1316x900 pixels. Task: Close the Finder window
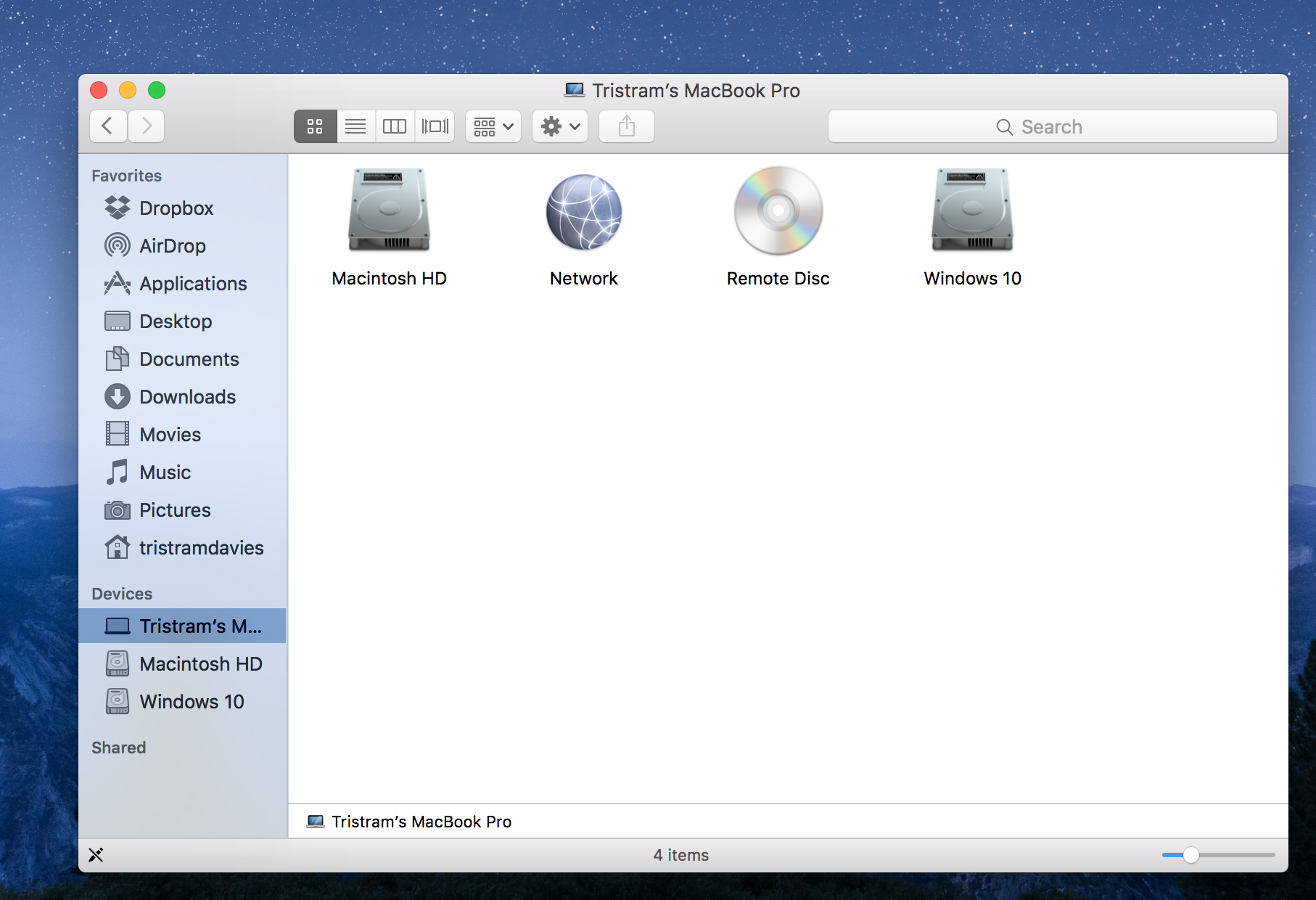99,90
